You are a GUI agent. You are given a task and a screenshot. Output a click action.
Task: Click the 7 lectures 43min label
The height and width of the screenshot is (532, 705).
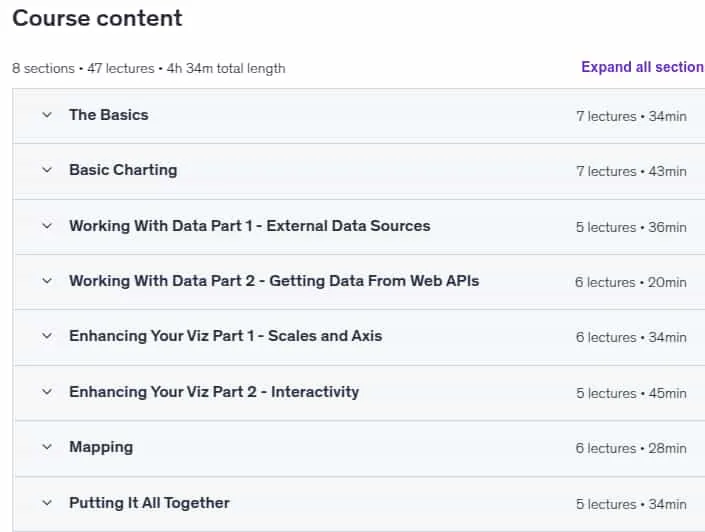point(631,171)
